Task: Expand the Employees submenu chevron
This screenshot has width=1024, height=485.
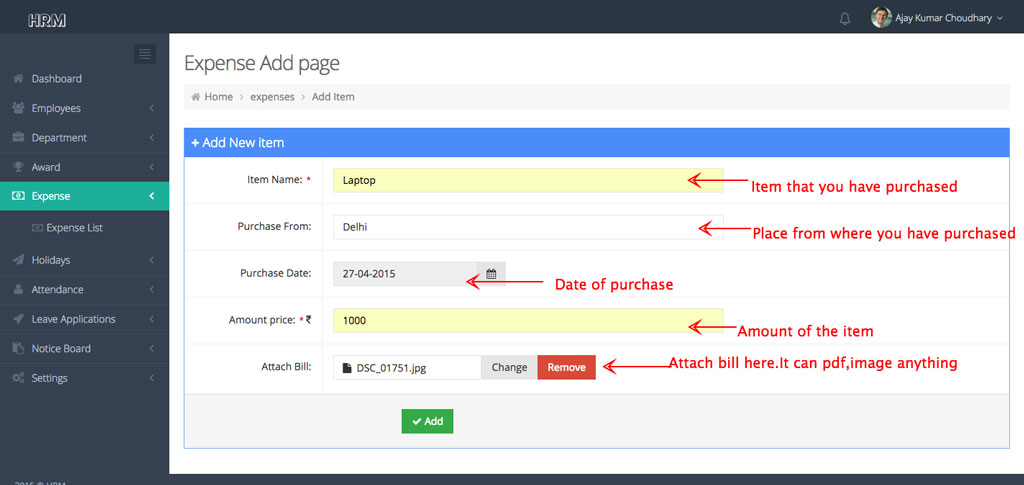Action: coord(151,108)
